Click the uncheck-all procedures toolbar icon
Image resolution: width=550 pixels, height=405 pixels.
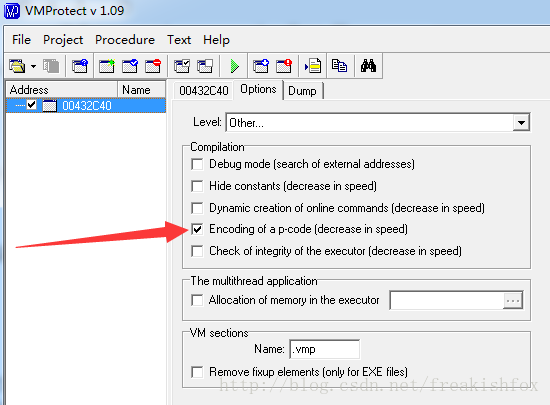205,66
